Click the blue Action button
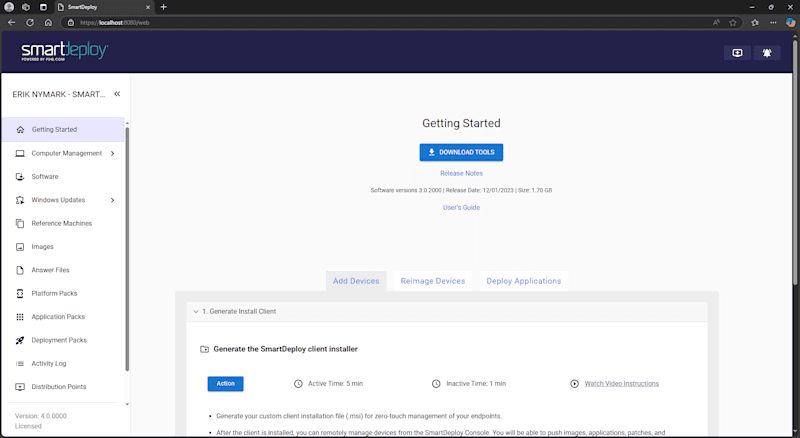 click(226, 384)
